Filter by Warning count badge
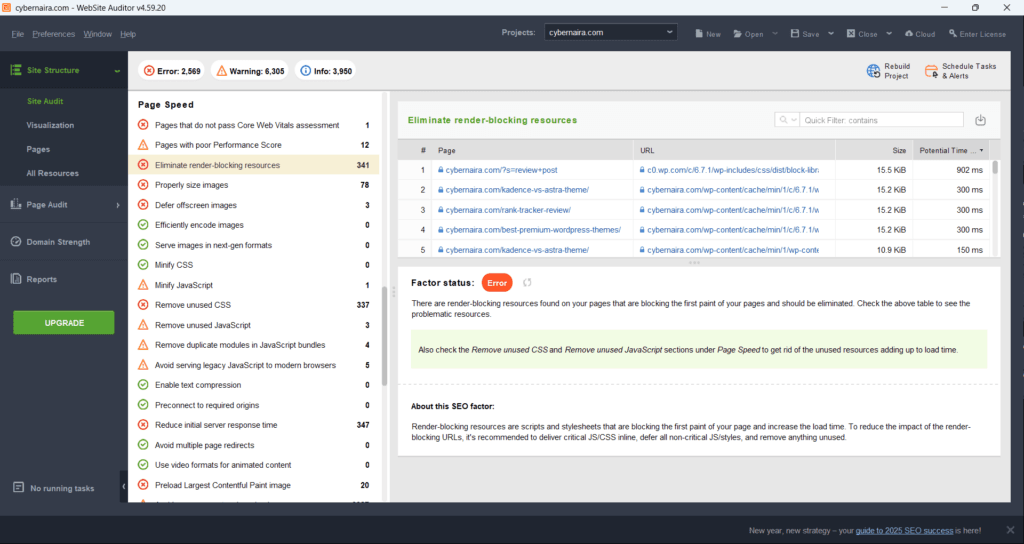 coord(250,71)
